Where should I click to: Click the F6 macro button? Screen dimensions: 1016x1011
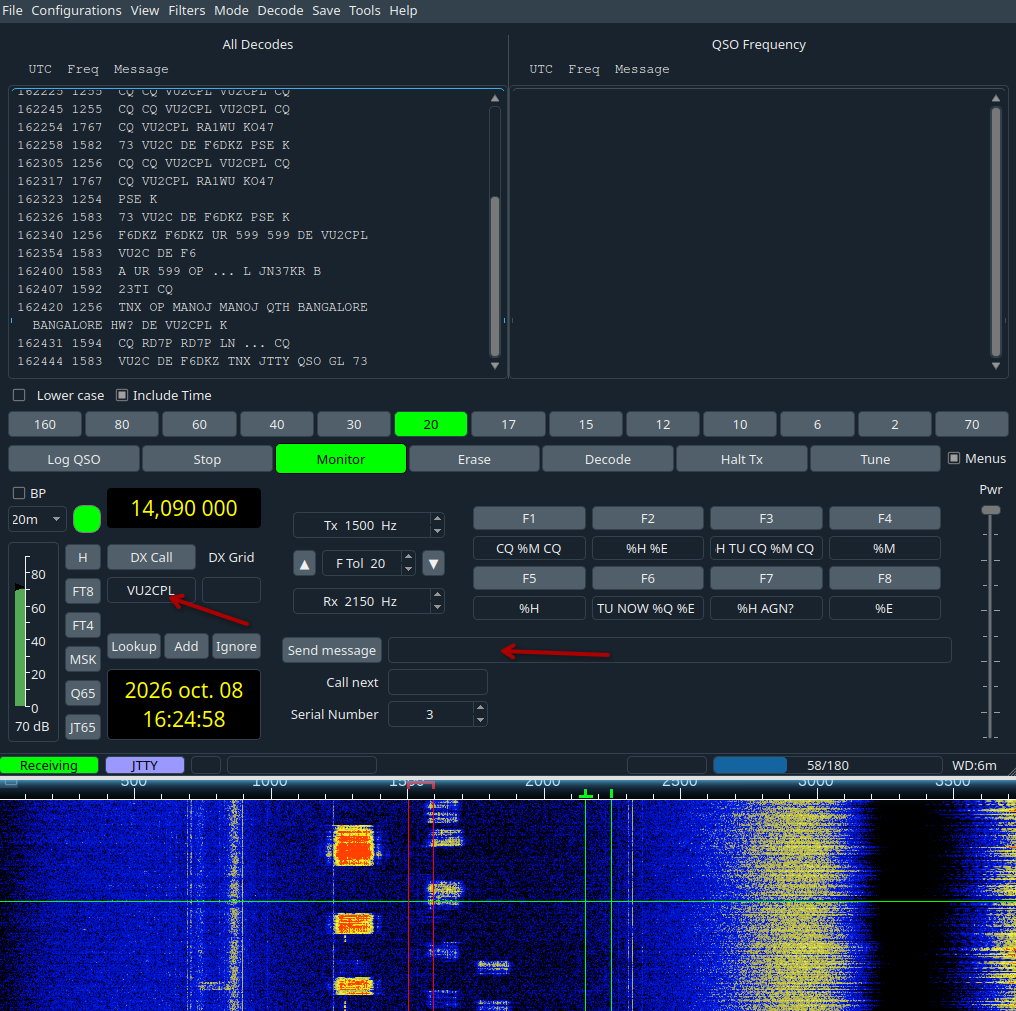648,578
